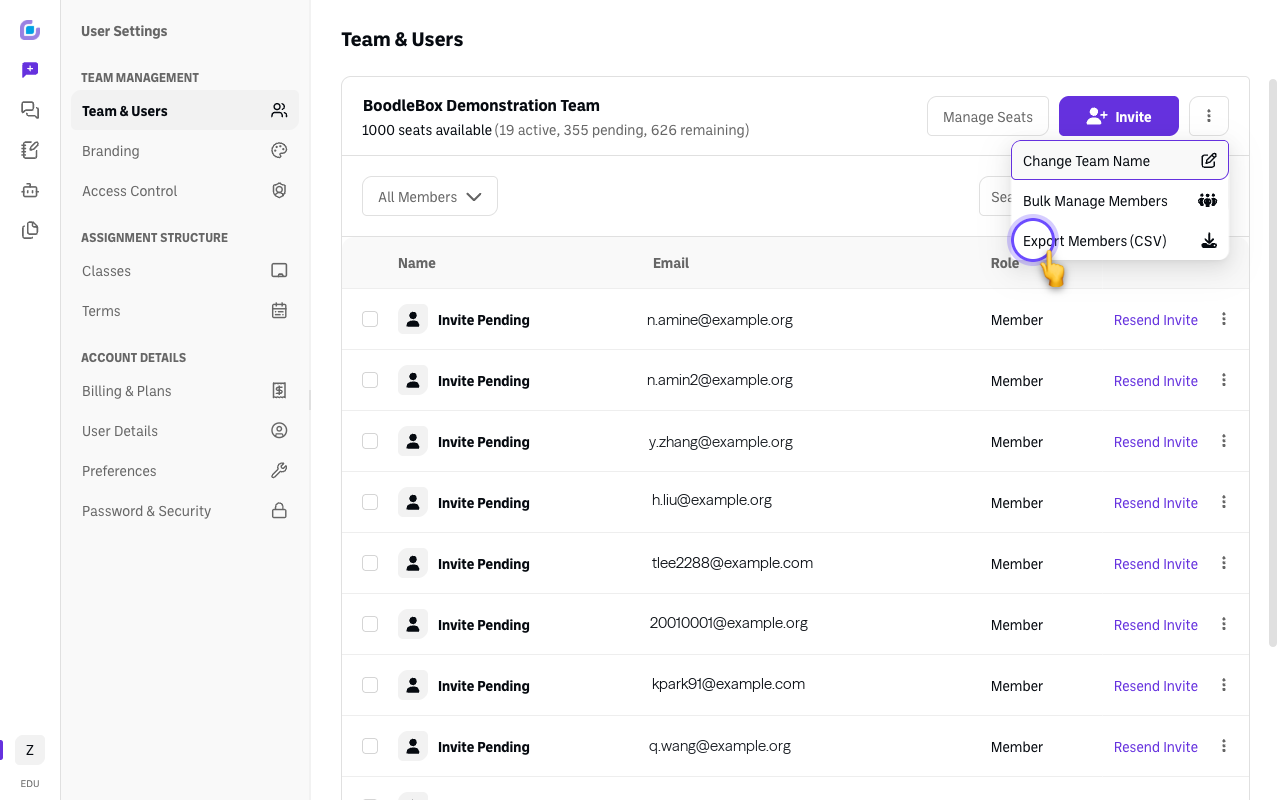Choose Change Team Name from the menu
The width and height of the screenshot is (1280, 800).
(x=1119, y=161)
